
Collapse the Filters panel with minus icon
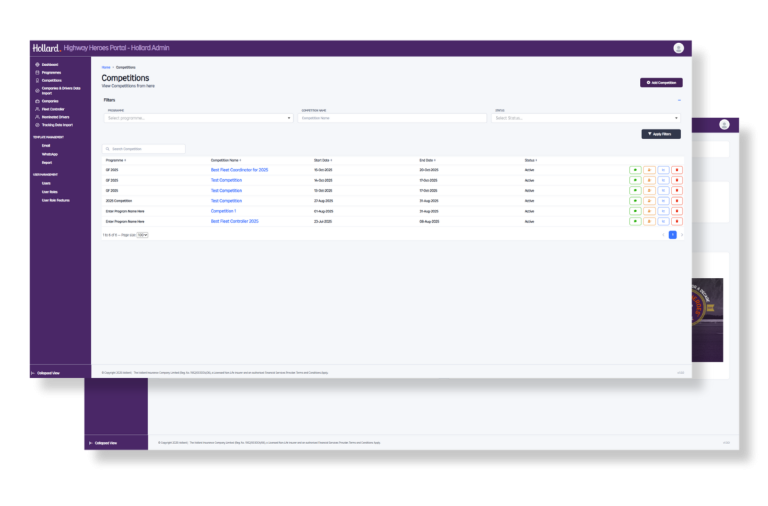point(680,100)
